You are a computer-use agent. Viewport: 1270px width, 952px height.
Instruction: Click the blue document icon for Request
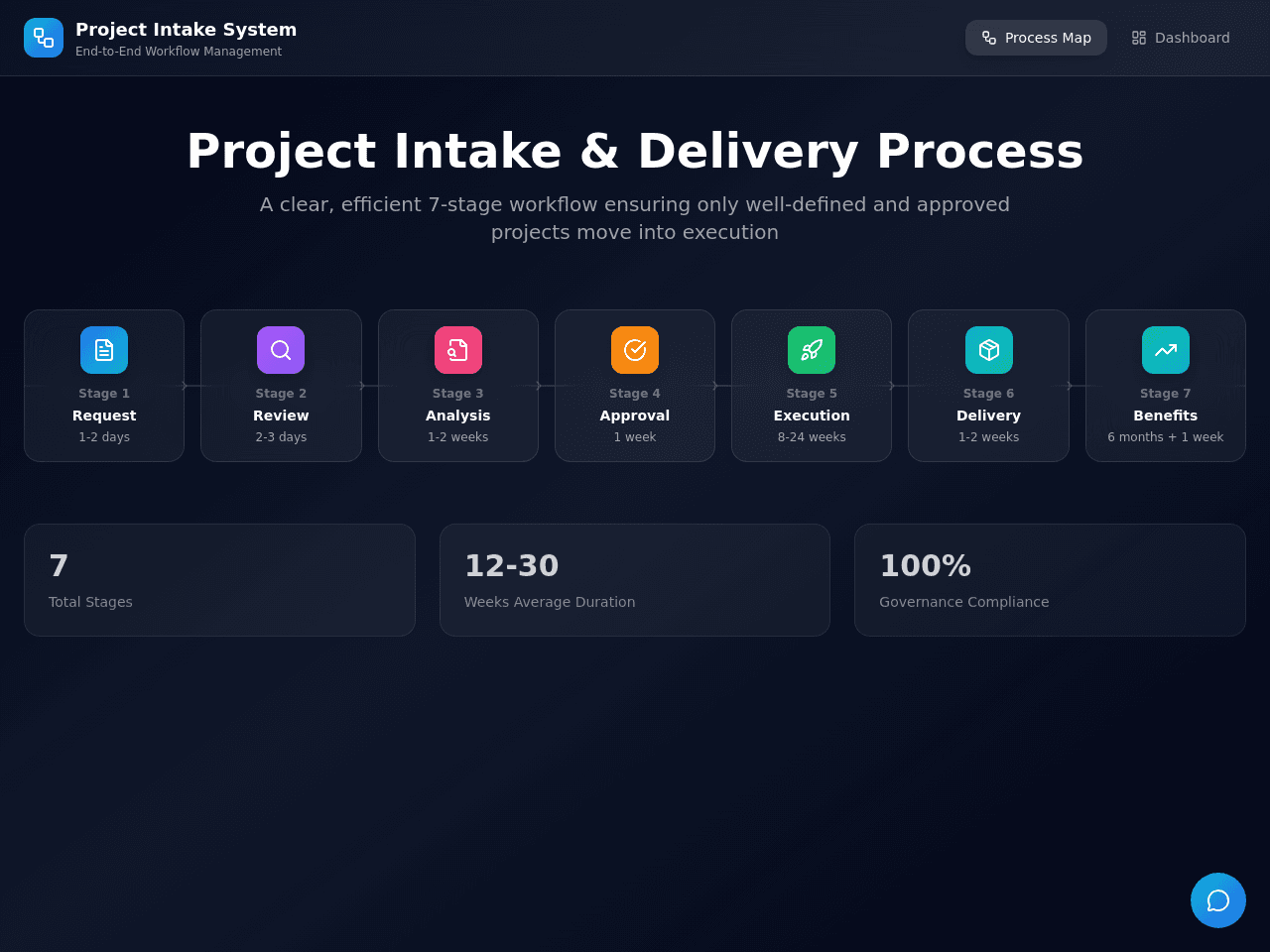pos(104,350)
